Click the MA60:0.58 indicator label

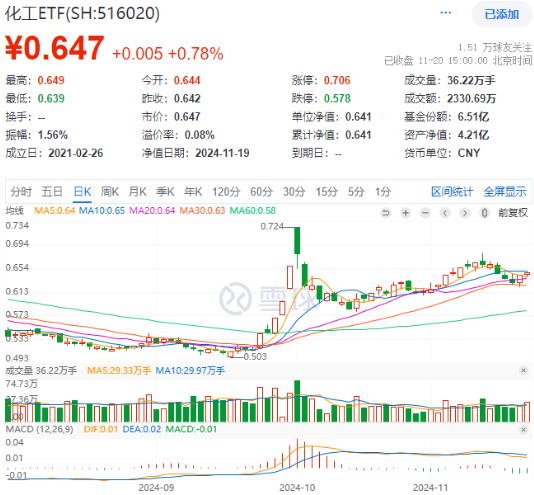click(x=252, y=211)
